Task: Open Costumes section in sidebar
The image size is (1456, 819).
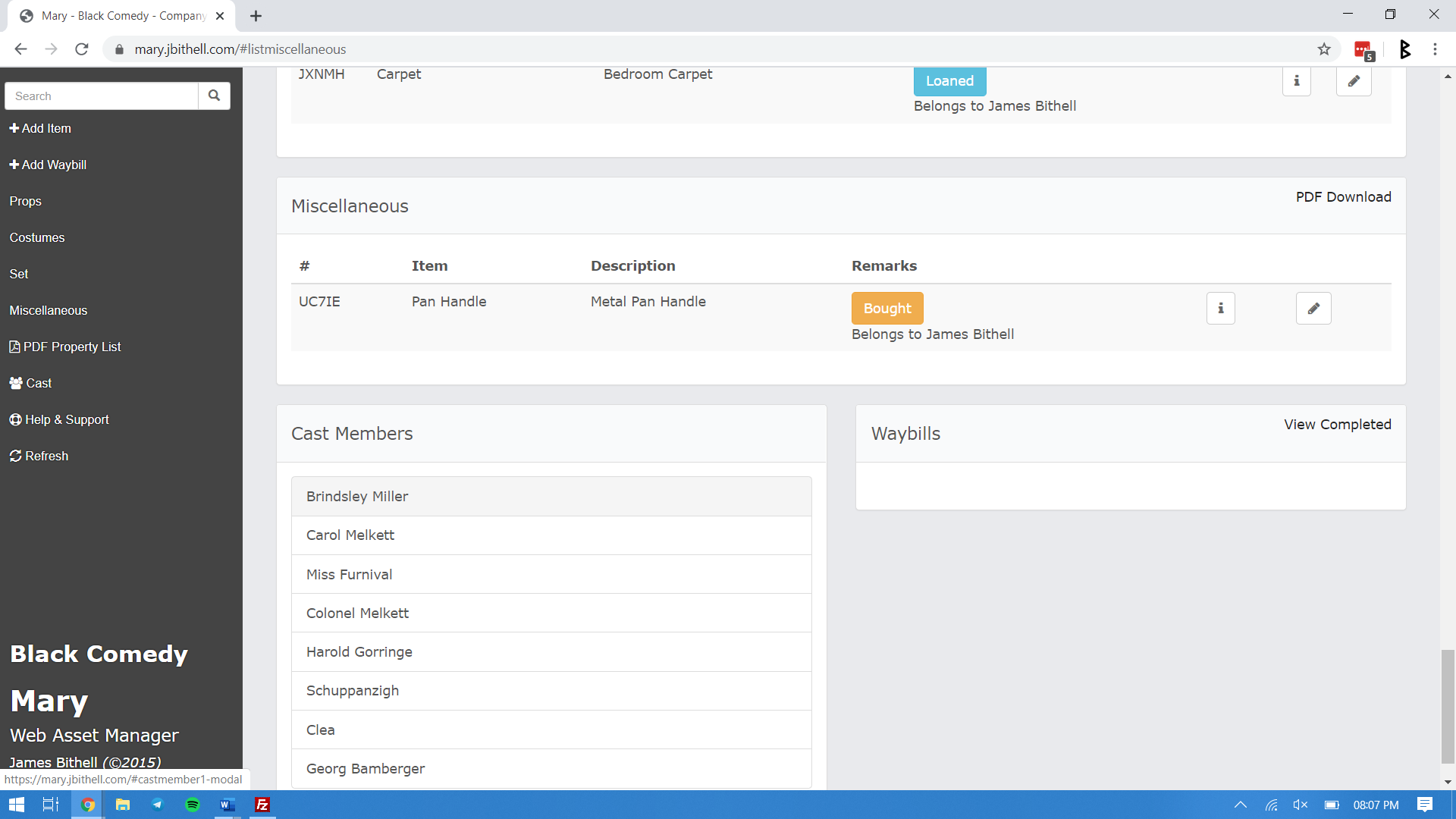Action: pyautogui.click(x=37, y=237)
